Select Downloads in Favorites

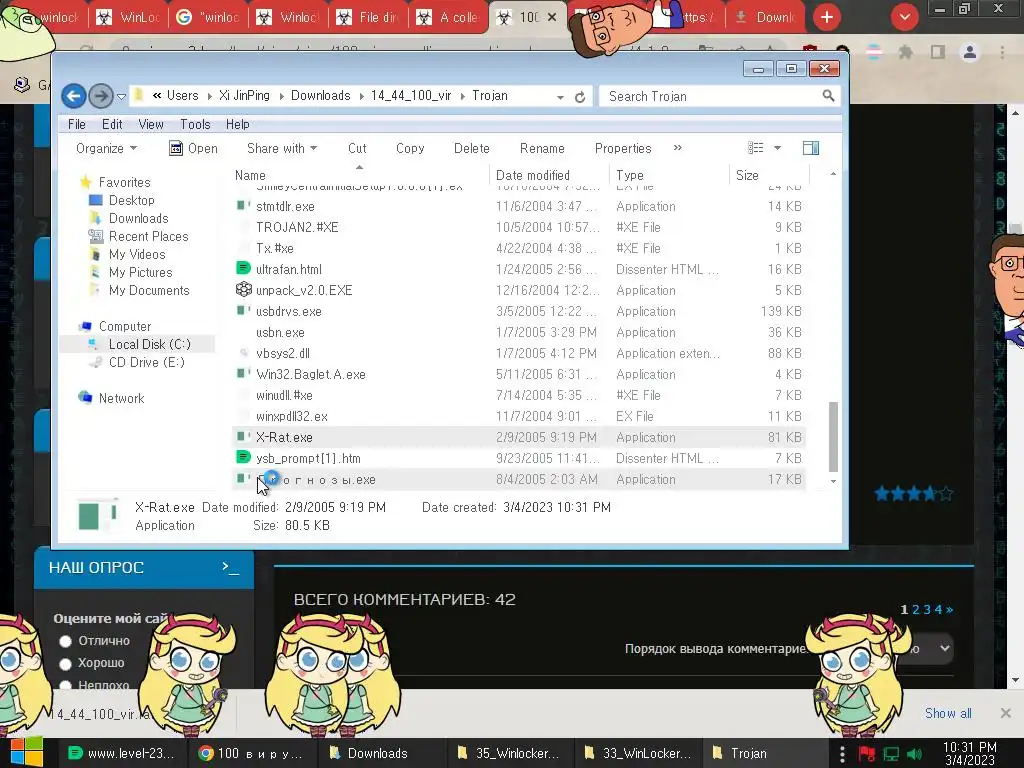138,218
